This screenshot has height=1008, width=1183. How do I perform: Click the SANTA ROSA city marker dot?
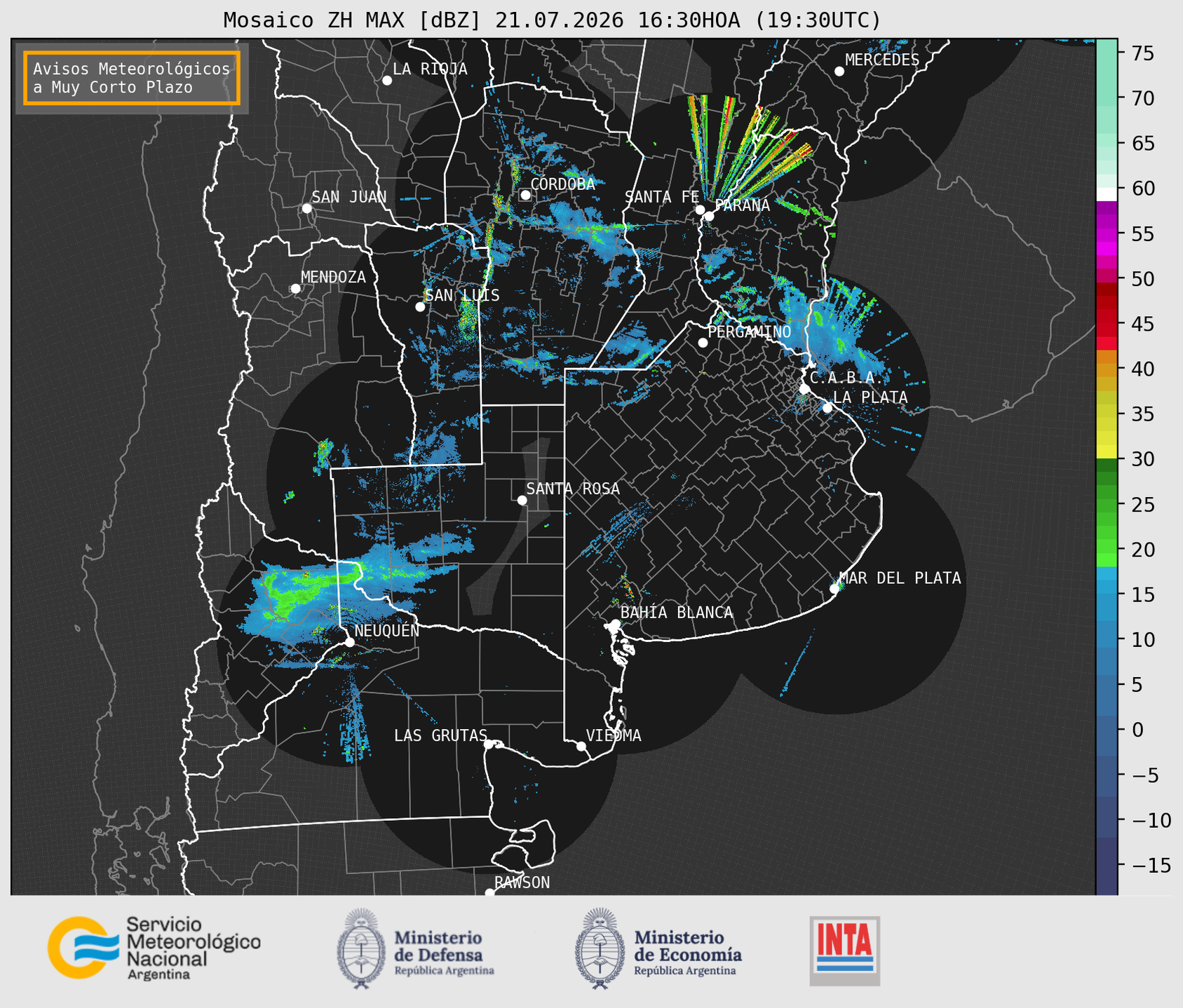522,500
